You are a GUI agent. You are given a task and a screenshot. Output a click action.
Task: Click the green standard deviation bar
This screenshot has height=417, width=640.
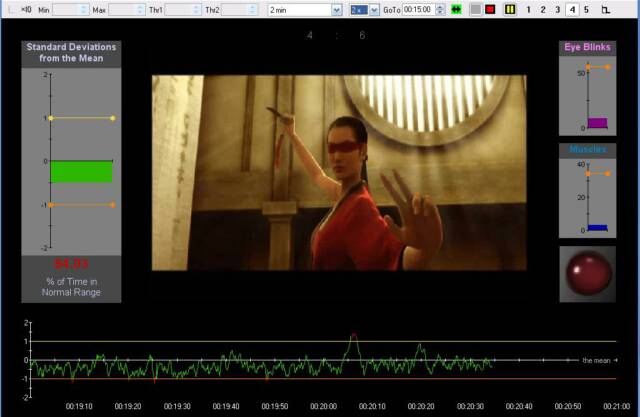[x=81, y=172]
